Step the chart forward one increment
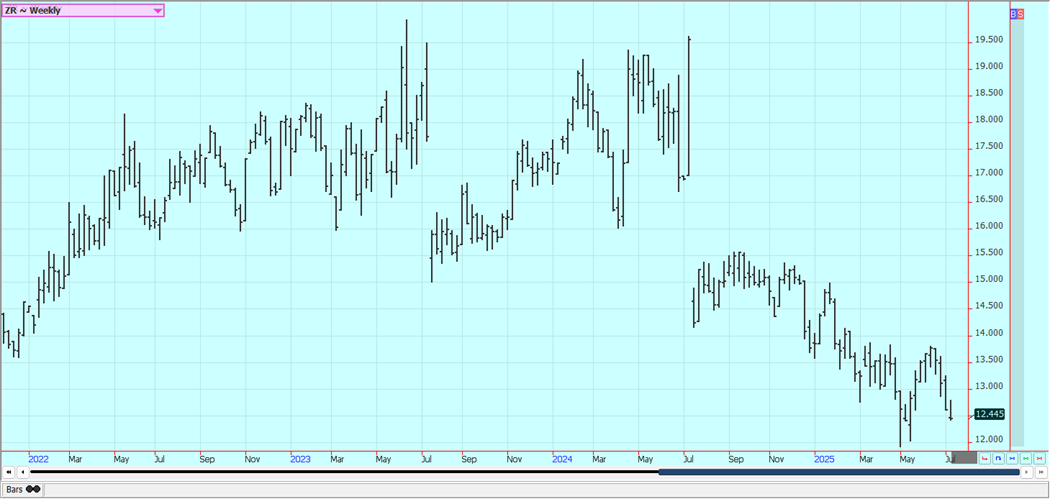Image resolution: width=1050 pixels, height=499 pixels. [1027, 472]
